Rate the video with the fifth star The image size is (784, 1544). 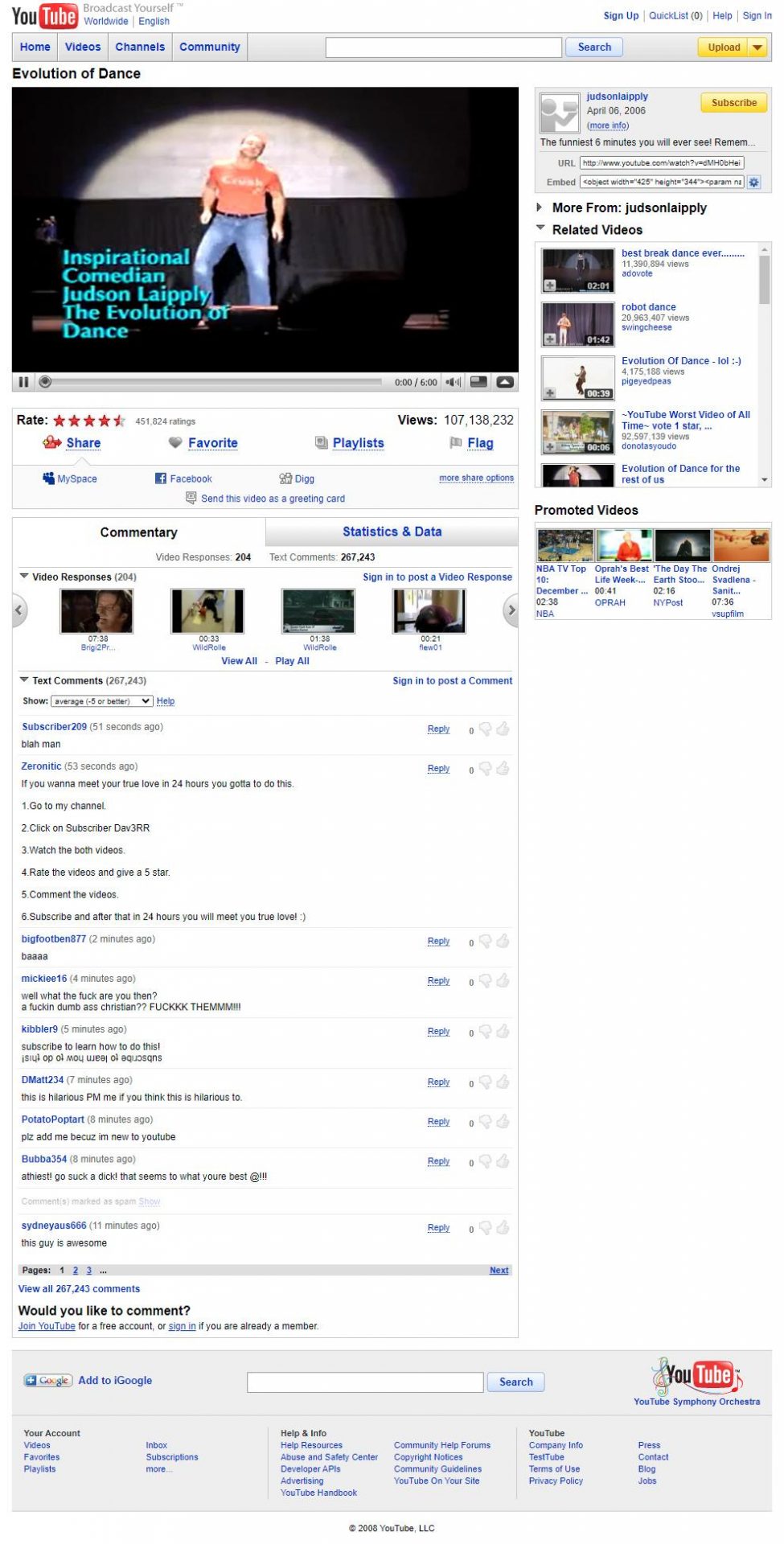click(120, 421)
